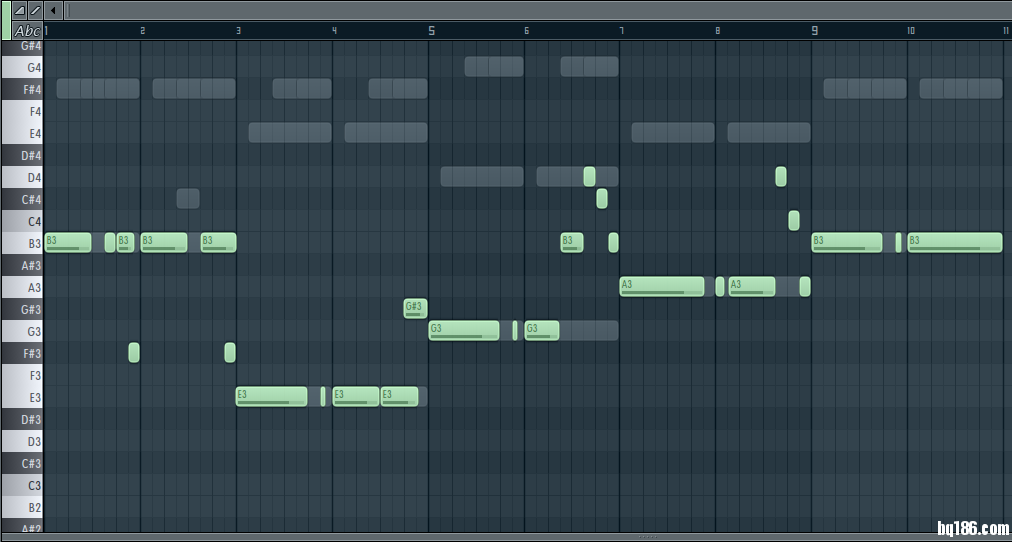Image resolution: width=1012 pixels, height=542 pixels.
Task: Click bar 5 on the timeline ruler
Action: tap(432, 31)
